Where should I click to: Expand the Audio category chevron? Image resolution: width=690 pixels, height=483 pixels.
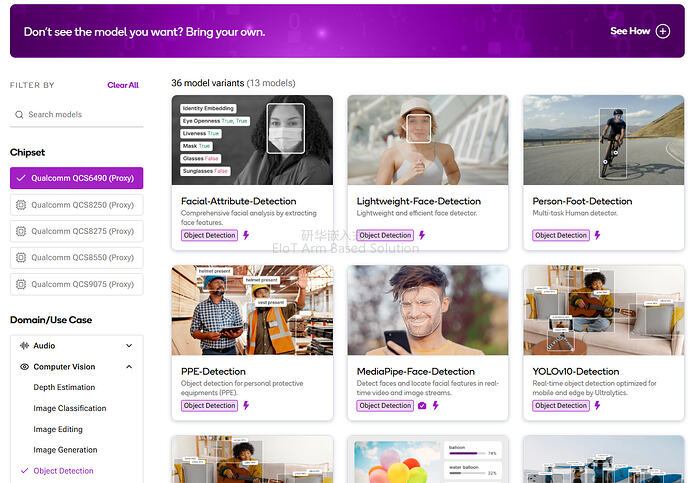coord(129,346)
